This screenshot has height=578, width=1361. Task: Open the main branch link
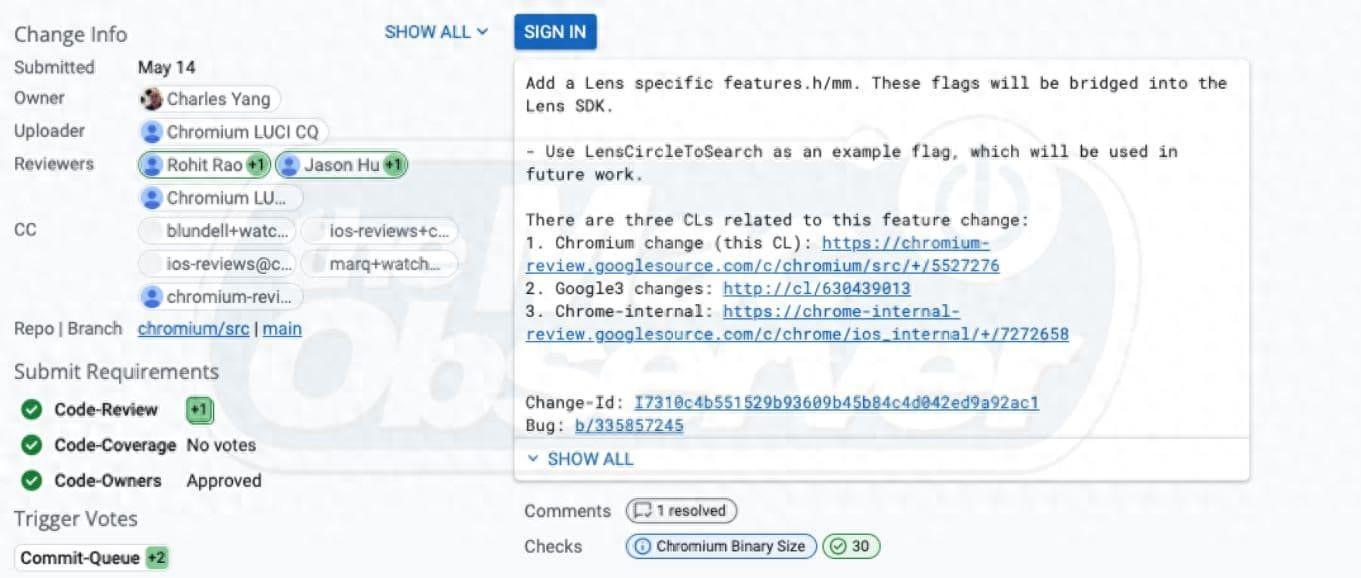point(282,329)
